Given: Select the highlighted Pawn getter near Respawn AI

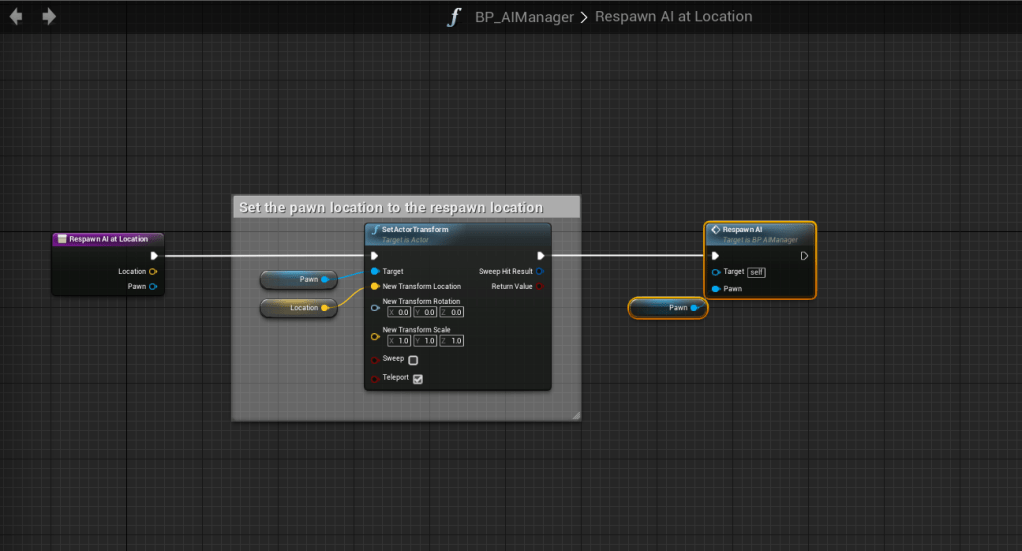Looking at the screenshot, I should (667, 308).
